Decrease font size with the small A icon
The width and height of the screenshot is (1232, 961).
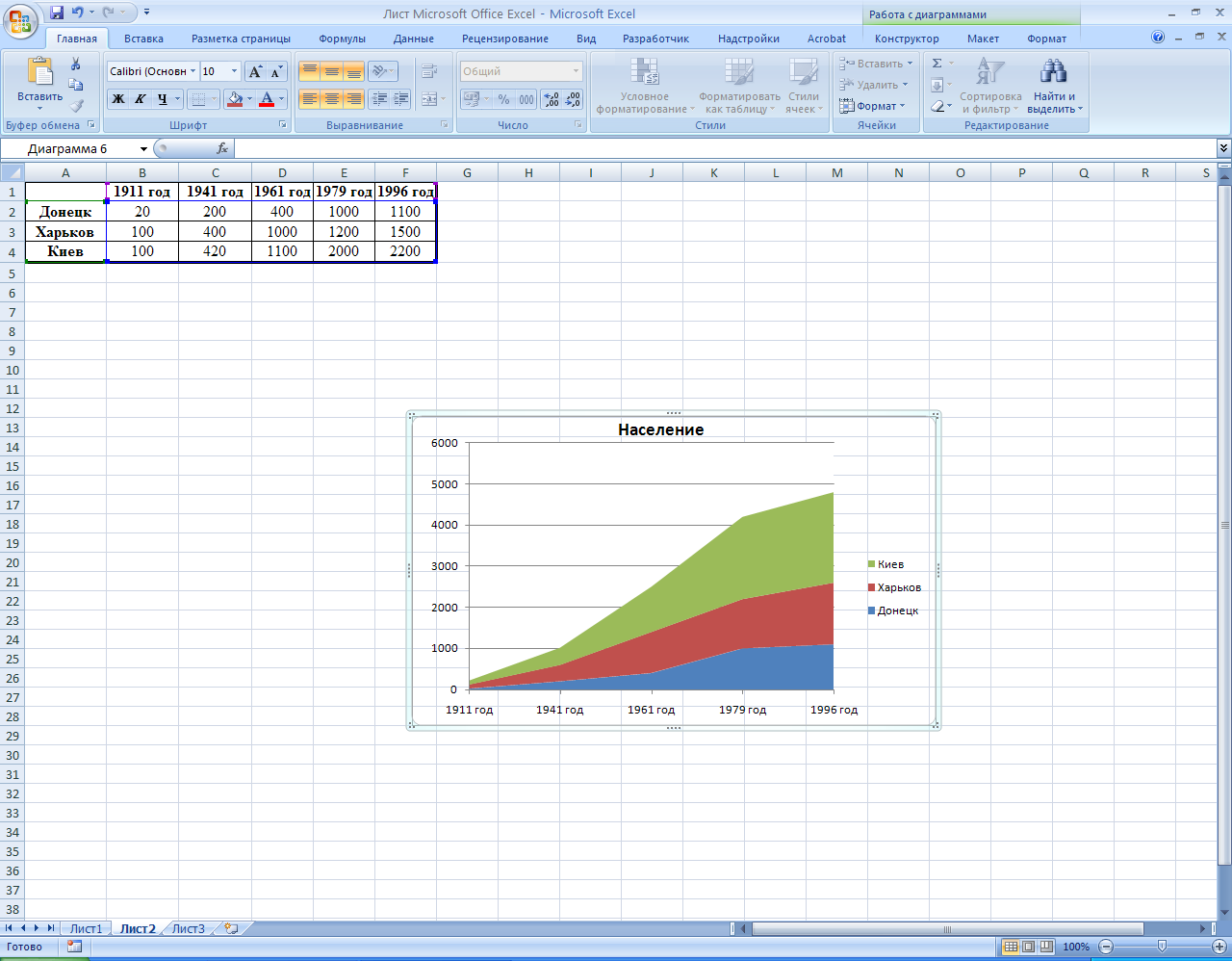[276, 71]
